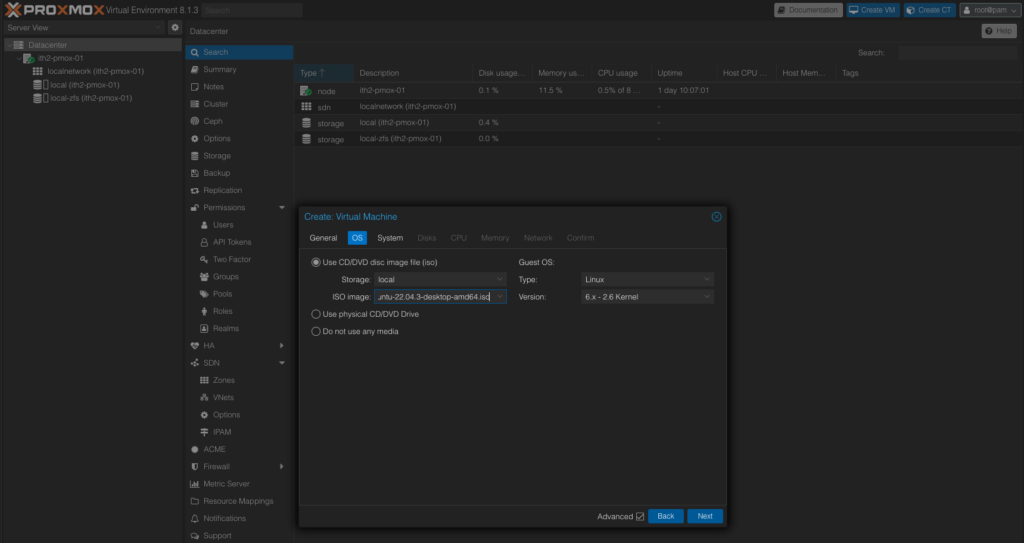Open ACME in the Datacenter menu
Screen dimensions: 1024x543
(239, 449)
